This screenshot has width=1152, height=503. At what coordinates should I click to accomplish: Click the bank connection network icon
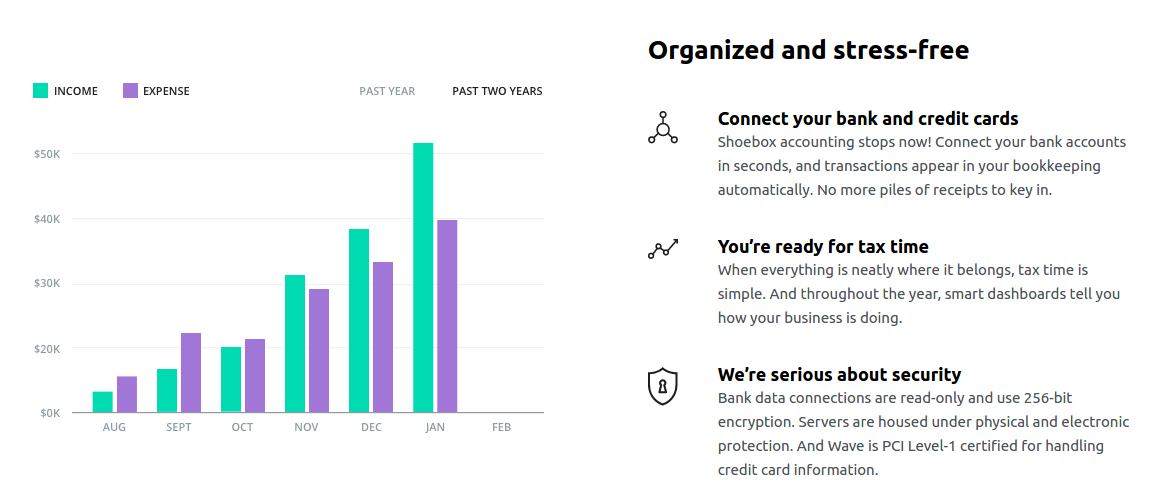point(663,128)
